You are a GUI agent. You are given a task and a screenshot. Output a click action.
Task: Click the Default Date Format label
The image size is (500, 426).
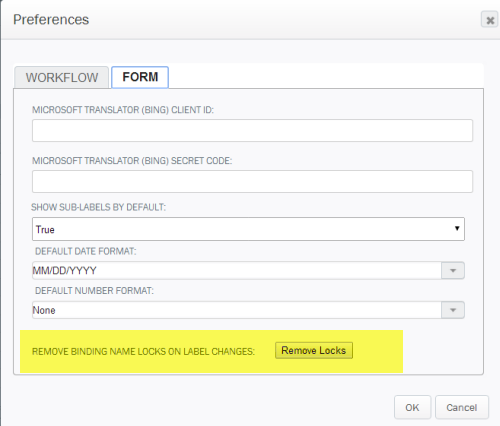coord(86,251)
